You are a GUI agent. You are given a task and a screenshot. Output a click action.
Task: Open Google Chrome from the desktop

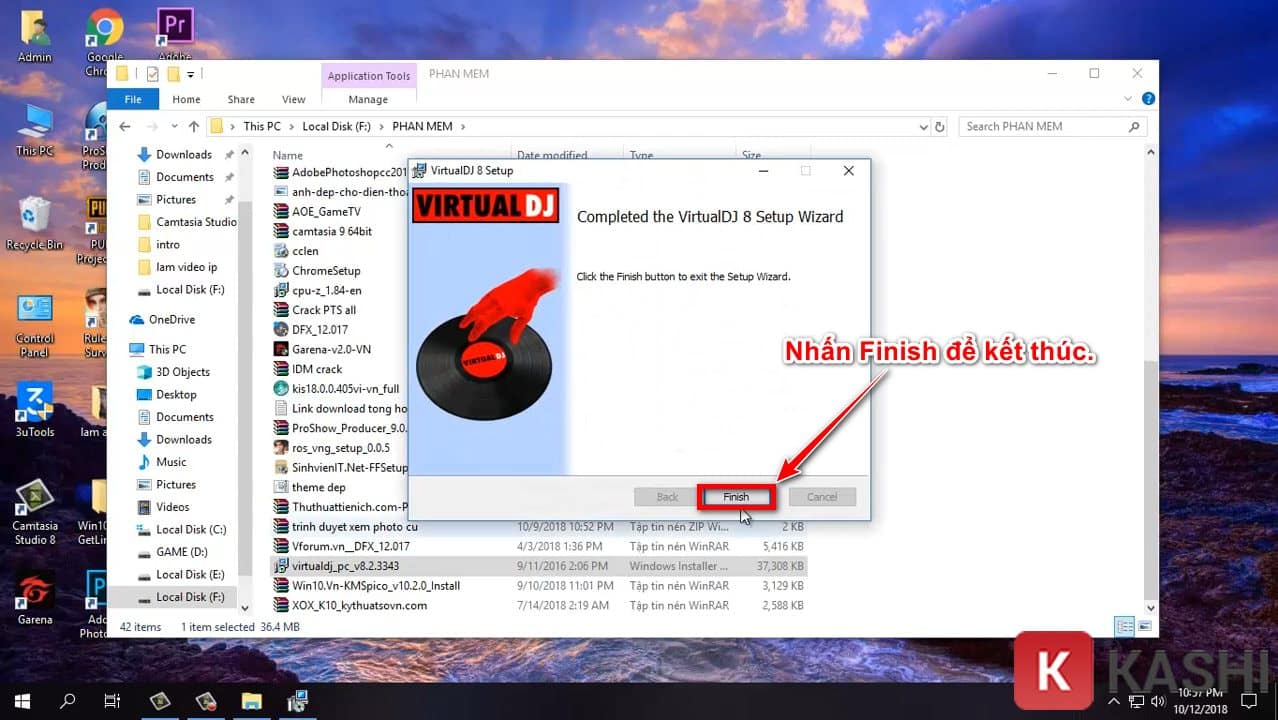point(104,25)
